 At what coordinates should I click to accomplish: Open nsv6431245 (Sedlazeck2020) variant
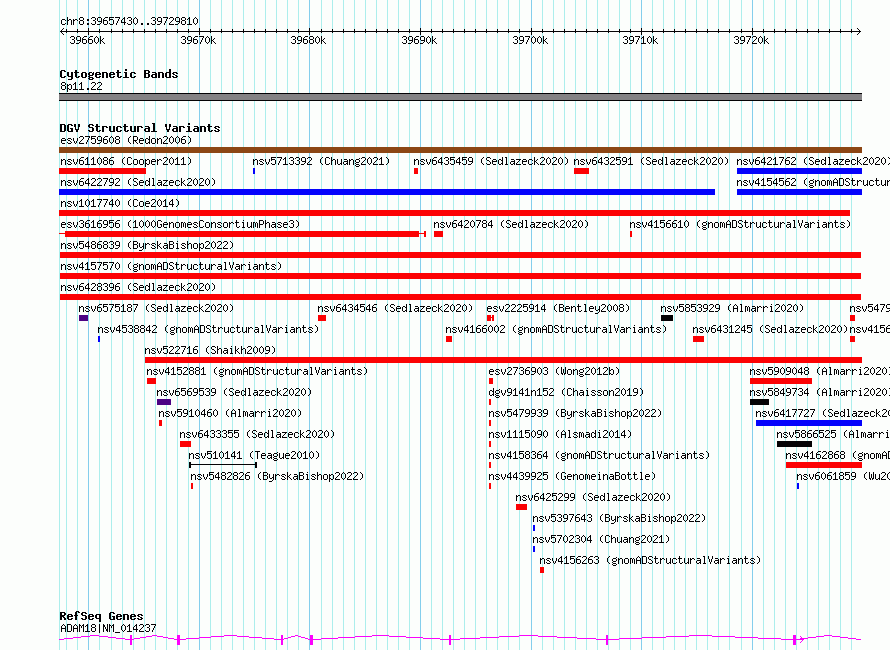(770, 329)
